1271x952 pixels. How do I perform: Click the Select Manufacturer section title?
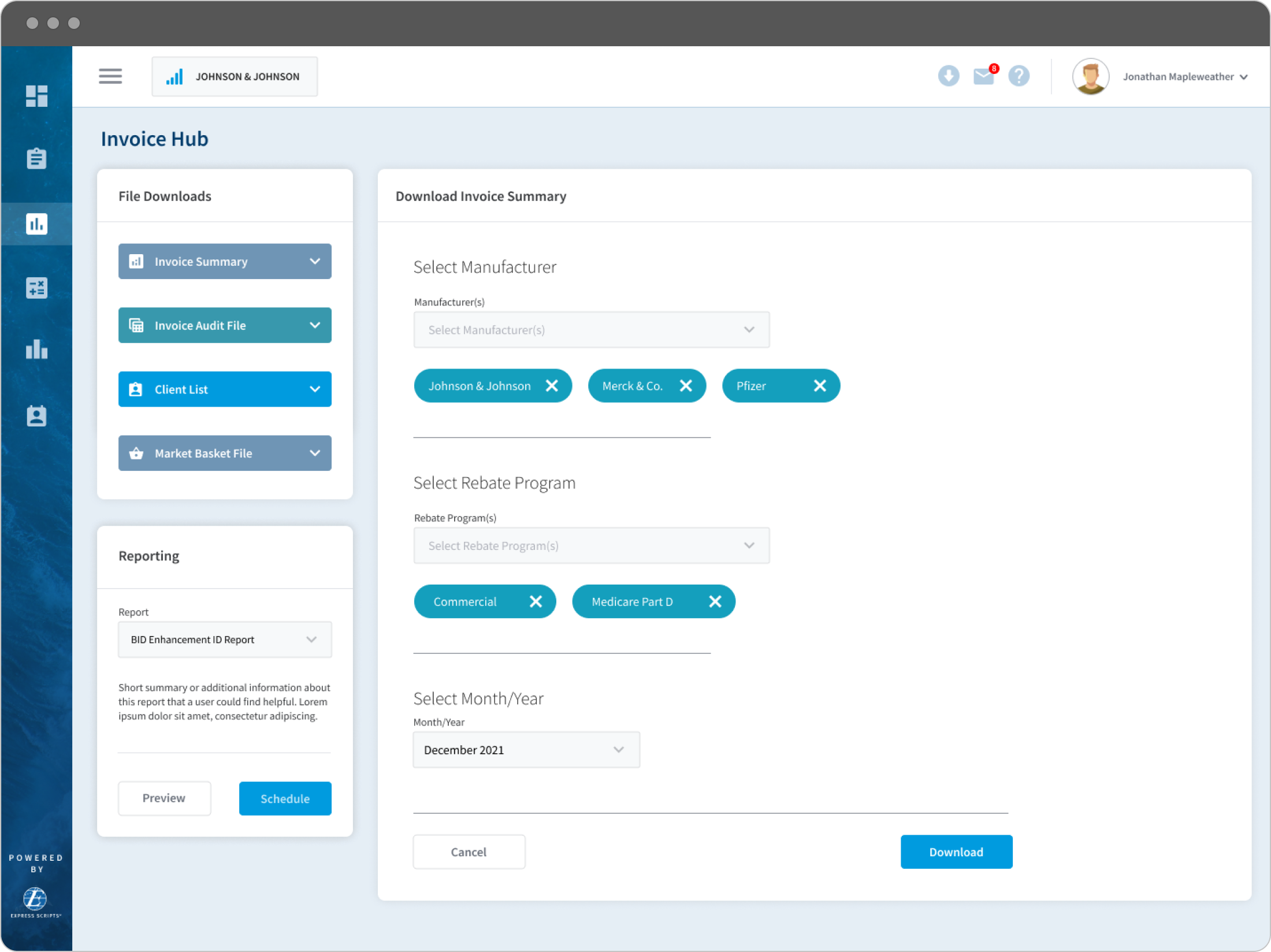pos(485,267)
